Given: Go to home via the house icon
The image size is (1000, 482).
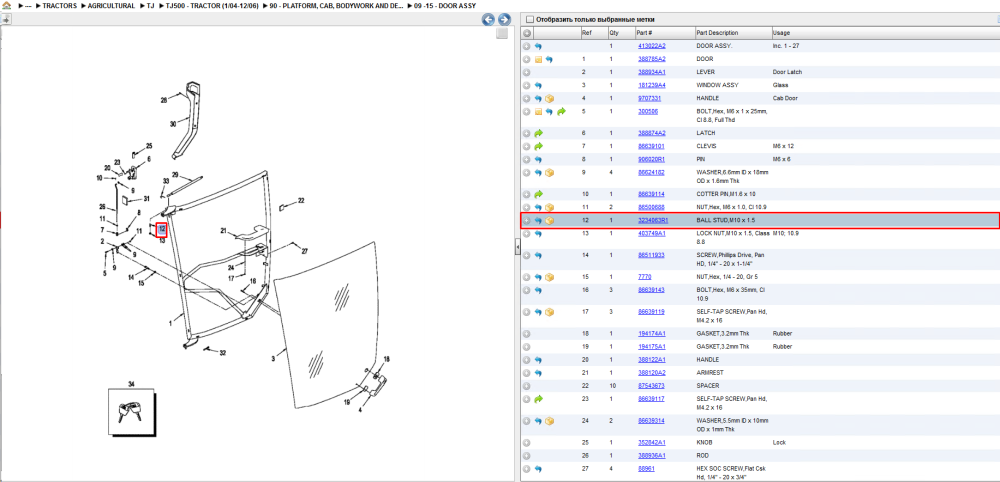Looking at the screenshot, I should point(6,5).
